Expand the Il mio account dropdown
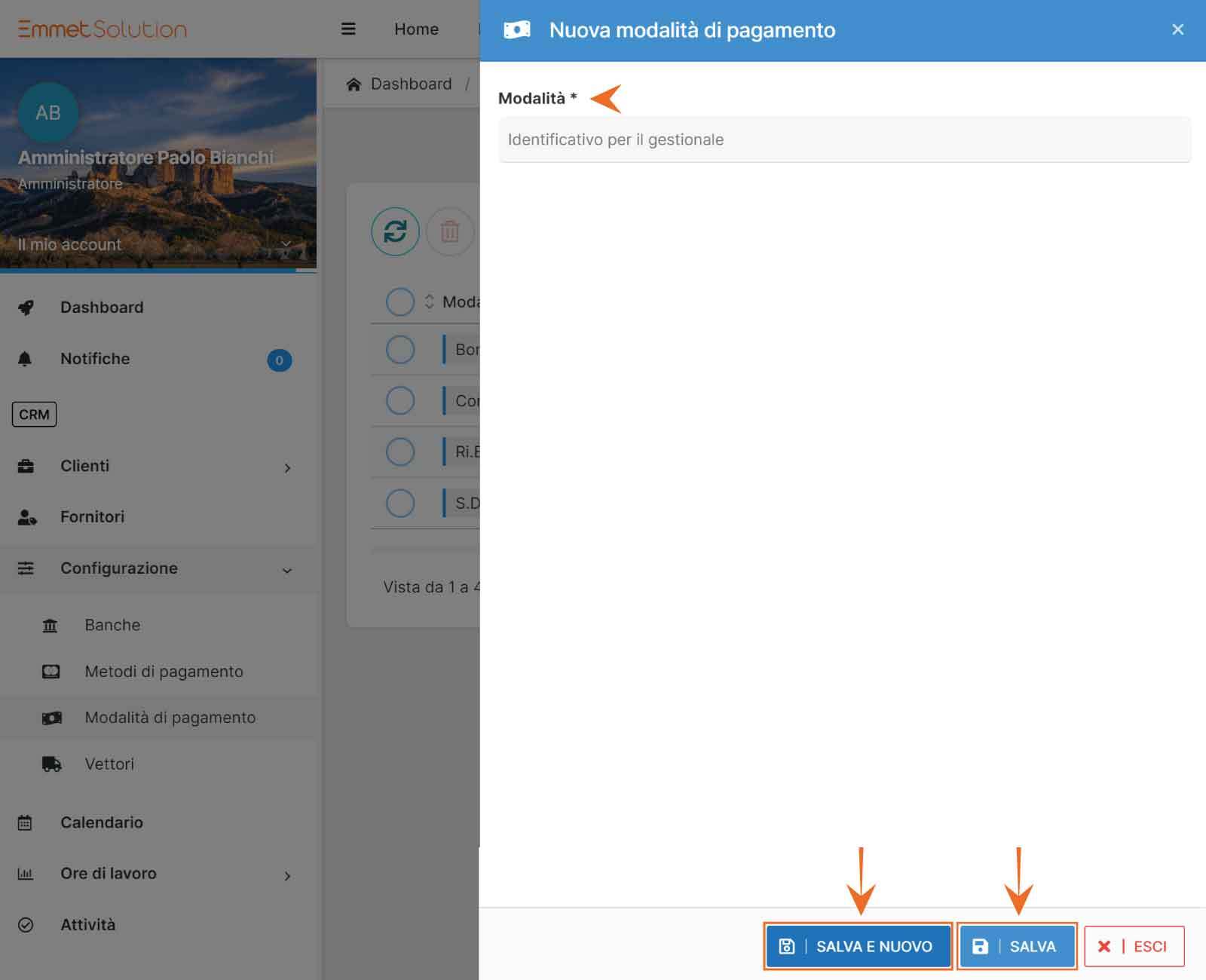Viewport: 1206px width, 980px height. pos(286,244)
